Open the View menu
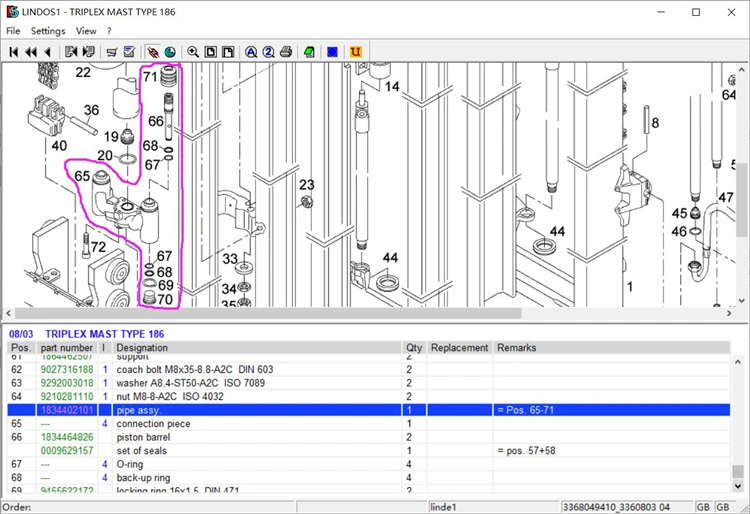The image size is (750, 514). tap(86, 31)
